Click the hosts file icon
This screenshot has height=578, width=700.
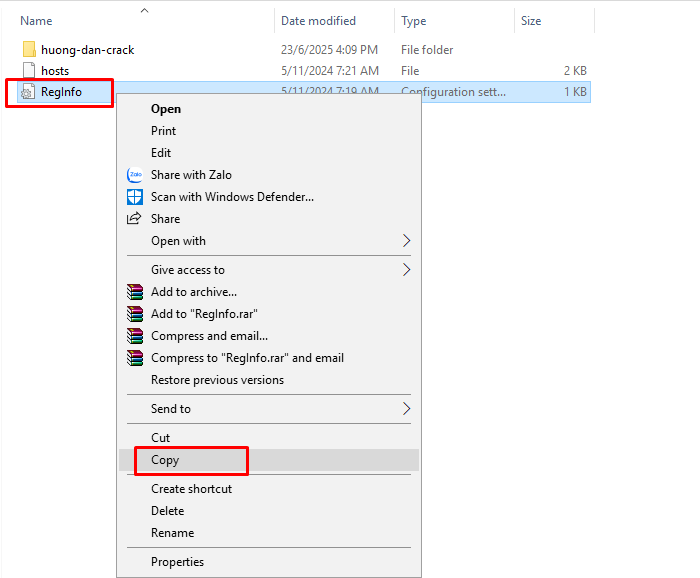(x=29, y=71)
